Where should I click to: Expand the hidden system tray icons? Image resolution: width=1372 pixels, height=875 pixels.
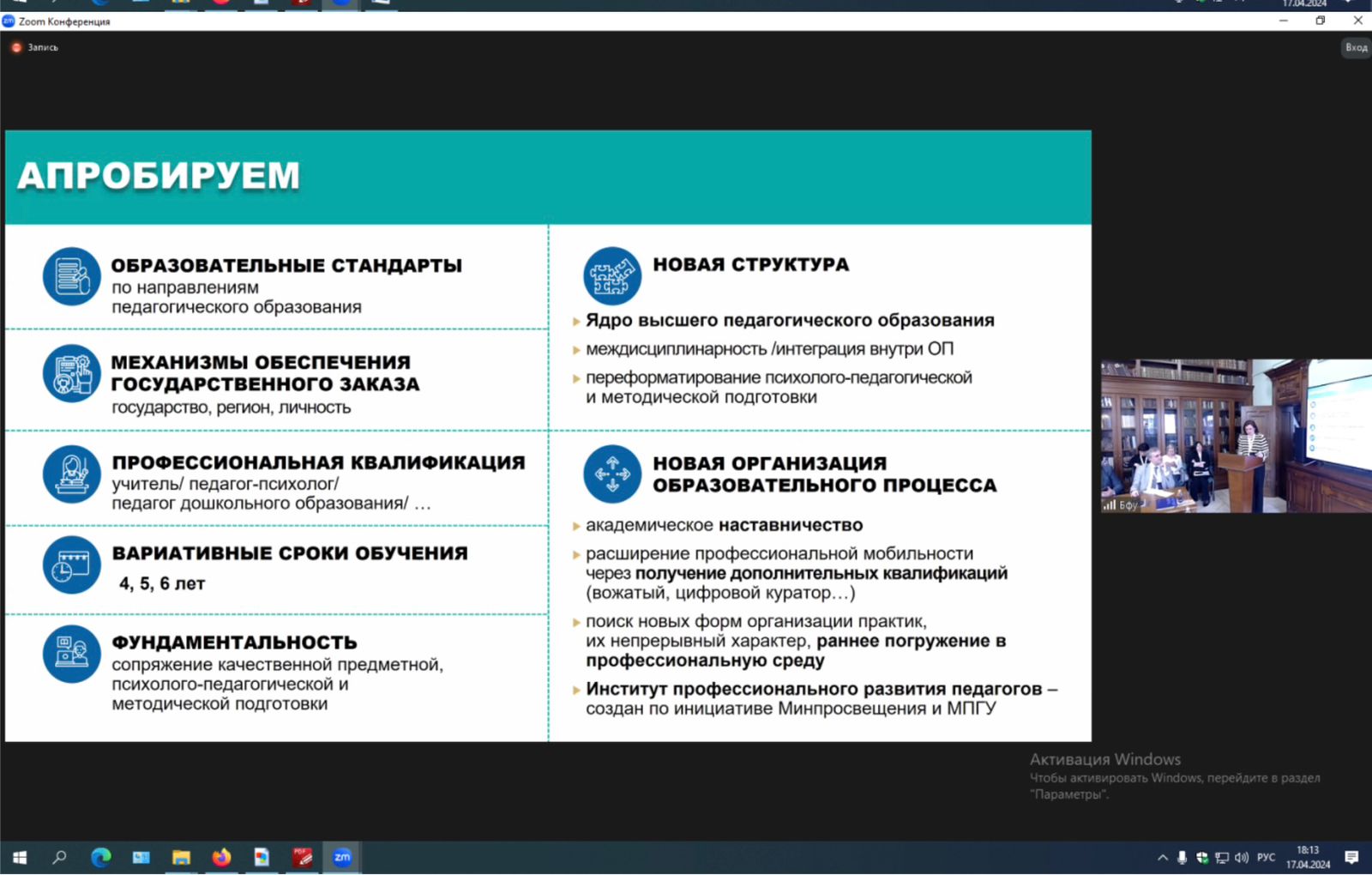tap(1163, 857)
